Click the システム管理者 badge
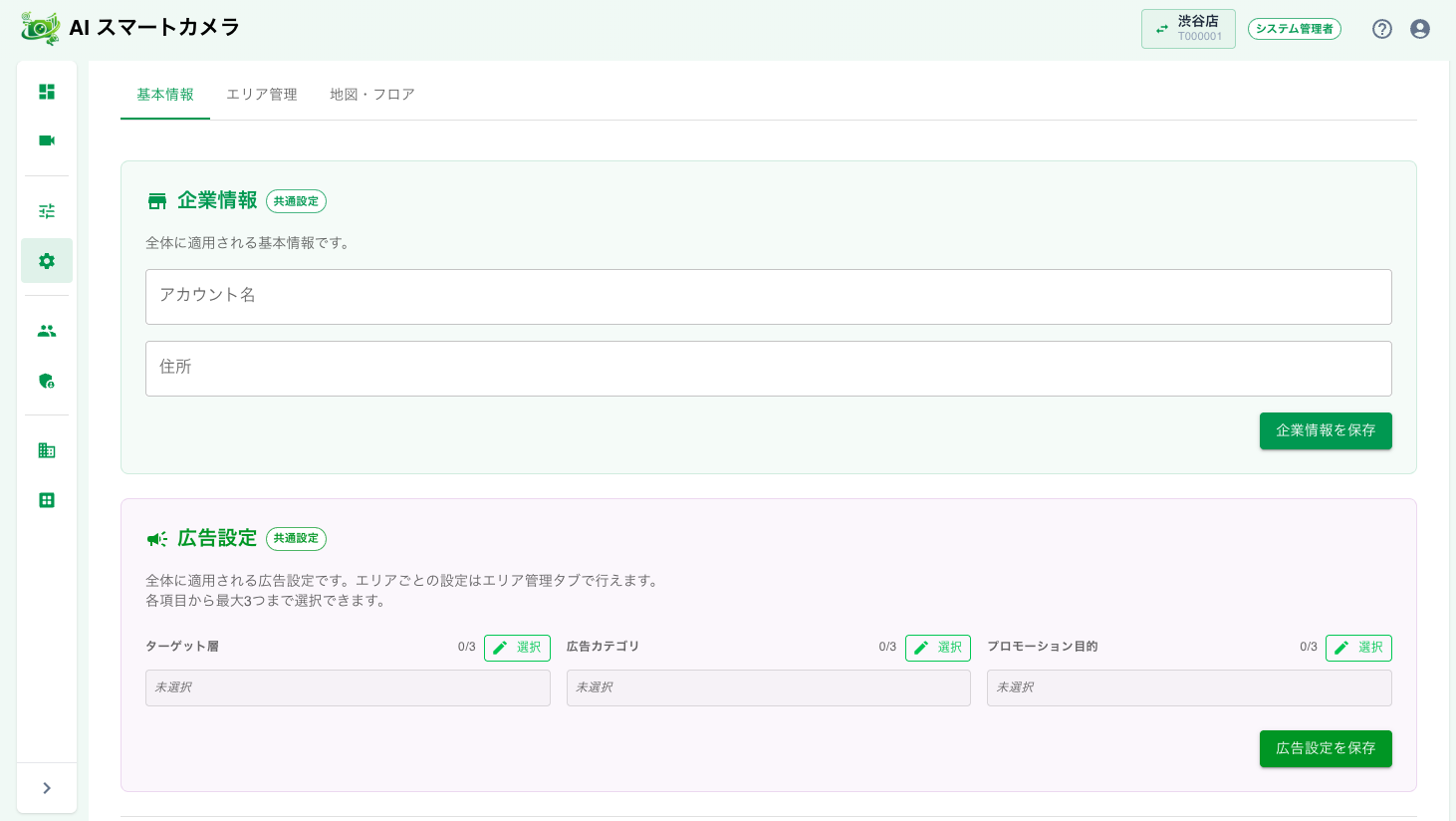 tap(1295, 29)
